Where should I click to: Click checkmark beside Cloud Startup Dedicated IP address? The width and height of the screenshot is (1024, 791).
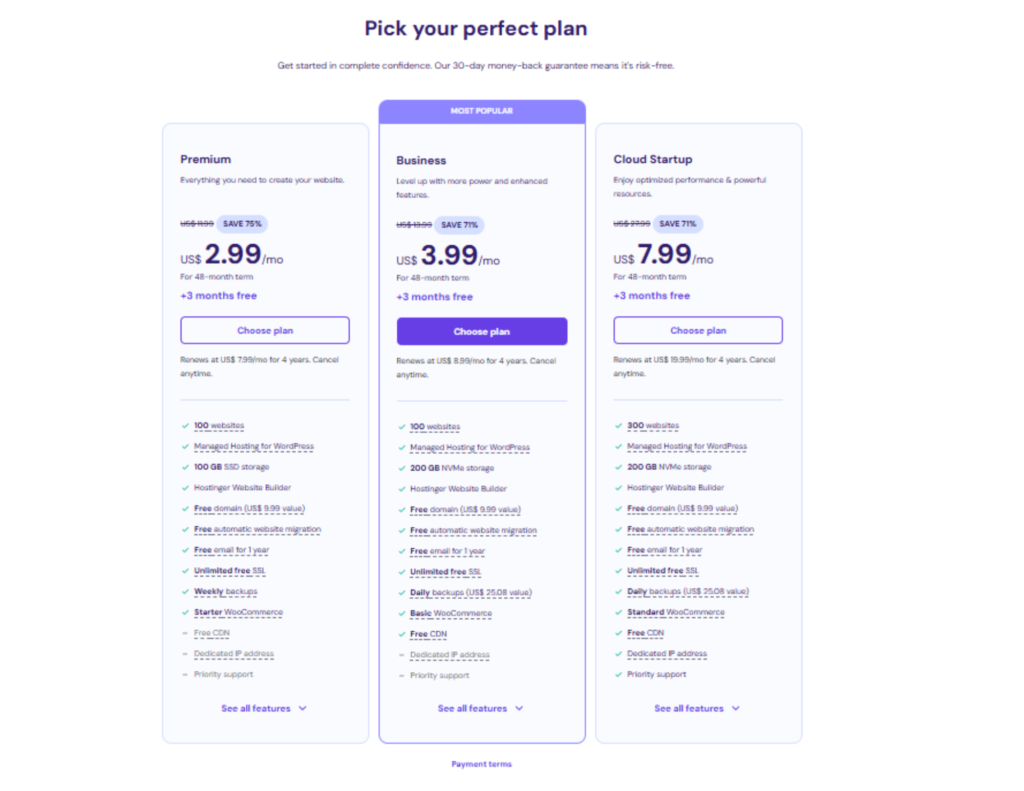click(618, 654)
